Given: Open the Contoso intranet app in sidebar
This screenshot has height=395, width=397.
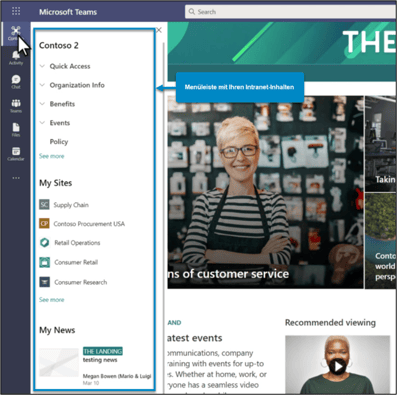Looking at the screenshot, I should (x=15, y=33).
